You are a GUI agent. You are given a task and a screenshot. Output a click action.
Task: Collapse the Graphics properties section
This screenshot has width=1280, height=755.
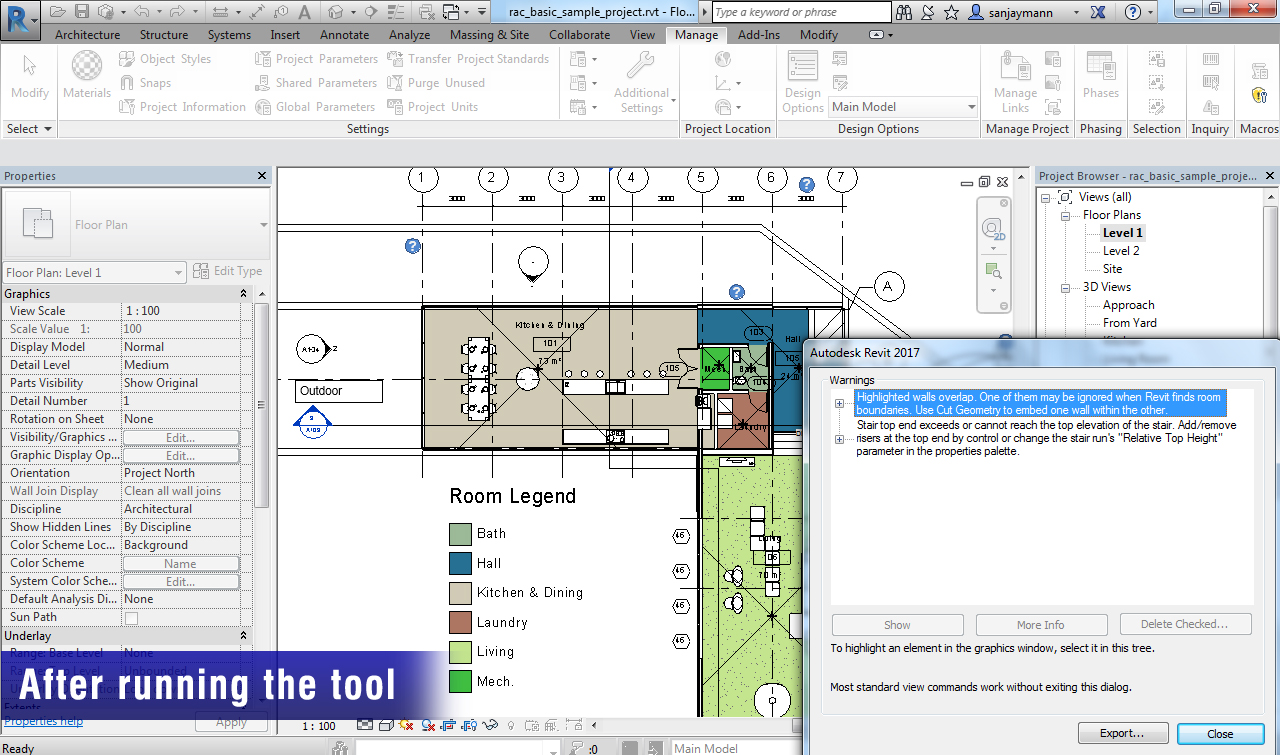coord(243,294)
